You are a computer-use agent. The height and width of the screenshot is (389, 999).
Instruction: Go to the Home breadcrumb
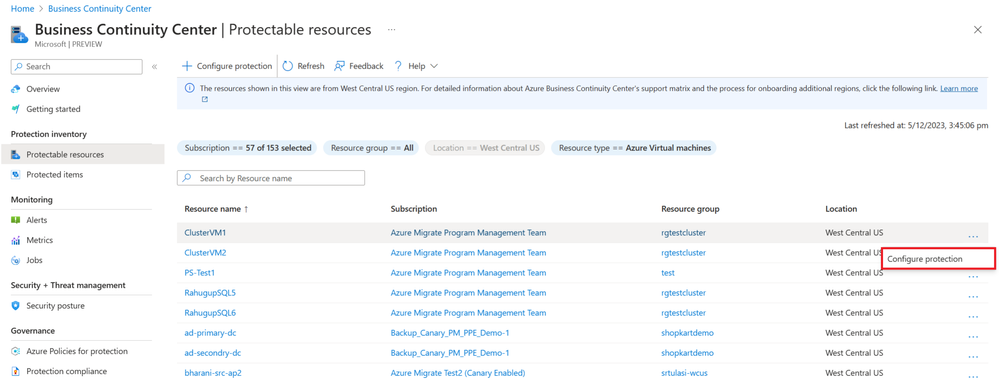tap(22, 10)
